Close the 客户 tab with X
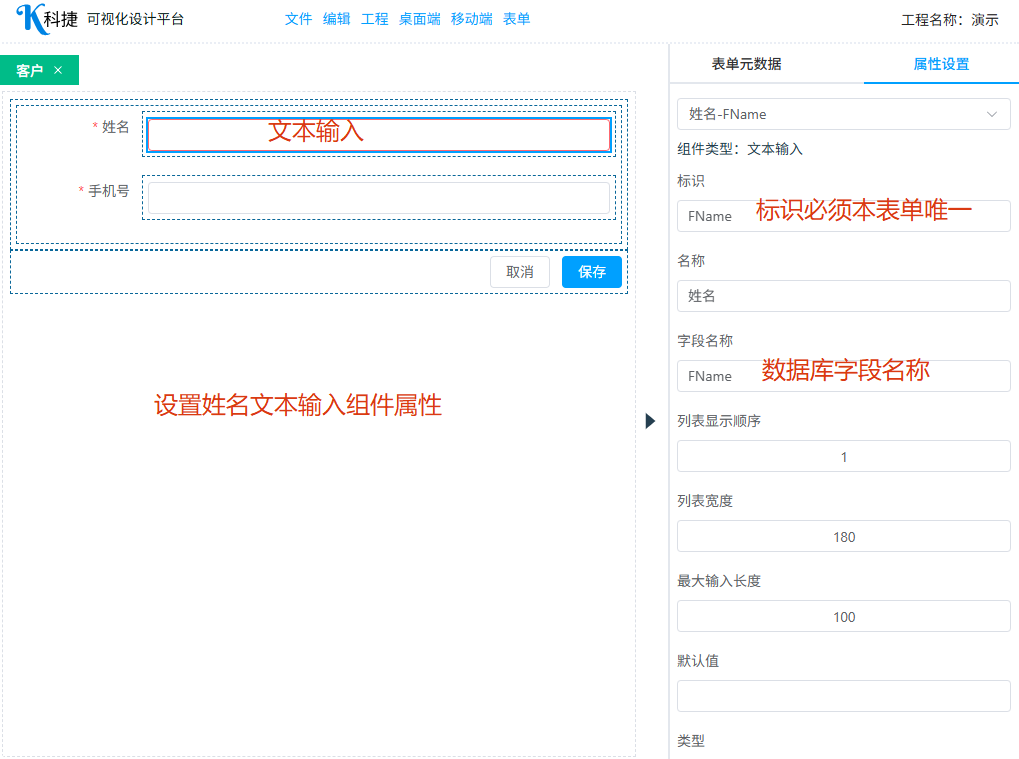Screen dimensions: 1019x759 (58, 70)
